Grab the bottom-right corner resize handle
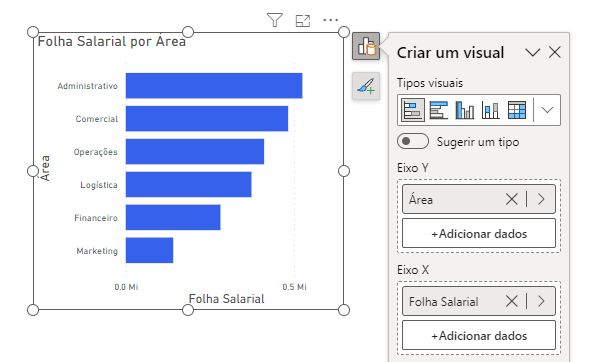The image size is (590, 362). tap(344, 310)
